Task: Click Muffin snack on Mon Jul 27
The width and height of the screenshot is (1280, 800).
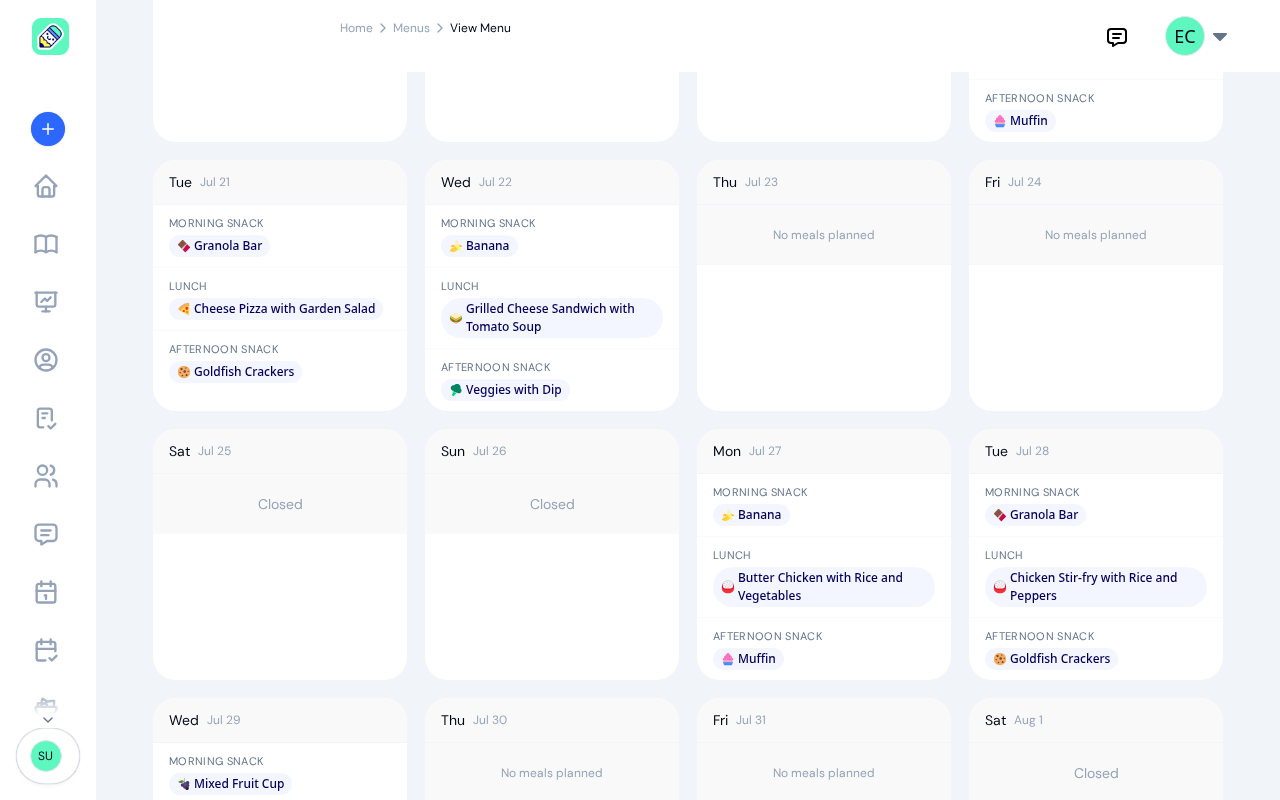Action: 748,659
